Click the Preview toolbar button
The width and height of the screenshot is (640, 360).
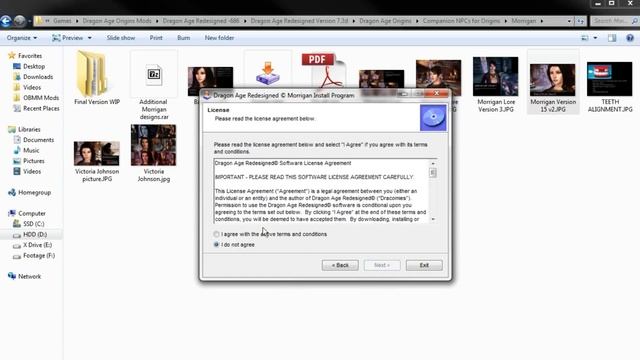click(x=68, y=38)
